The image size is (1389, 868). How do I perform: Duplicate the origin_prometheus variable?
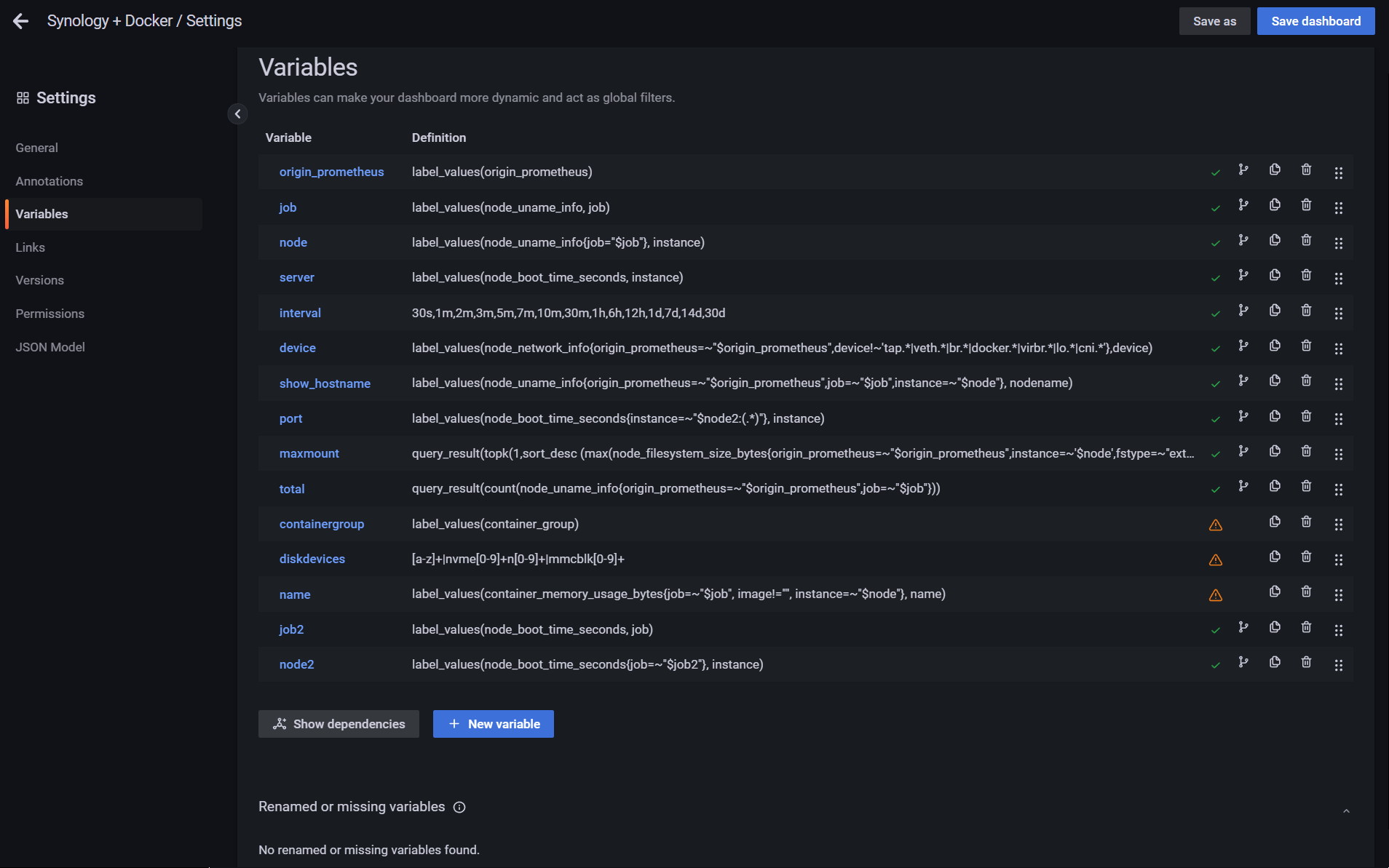click(x=1275, y=170)
